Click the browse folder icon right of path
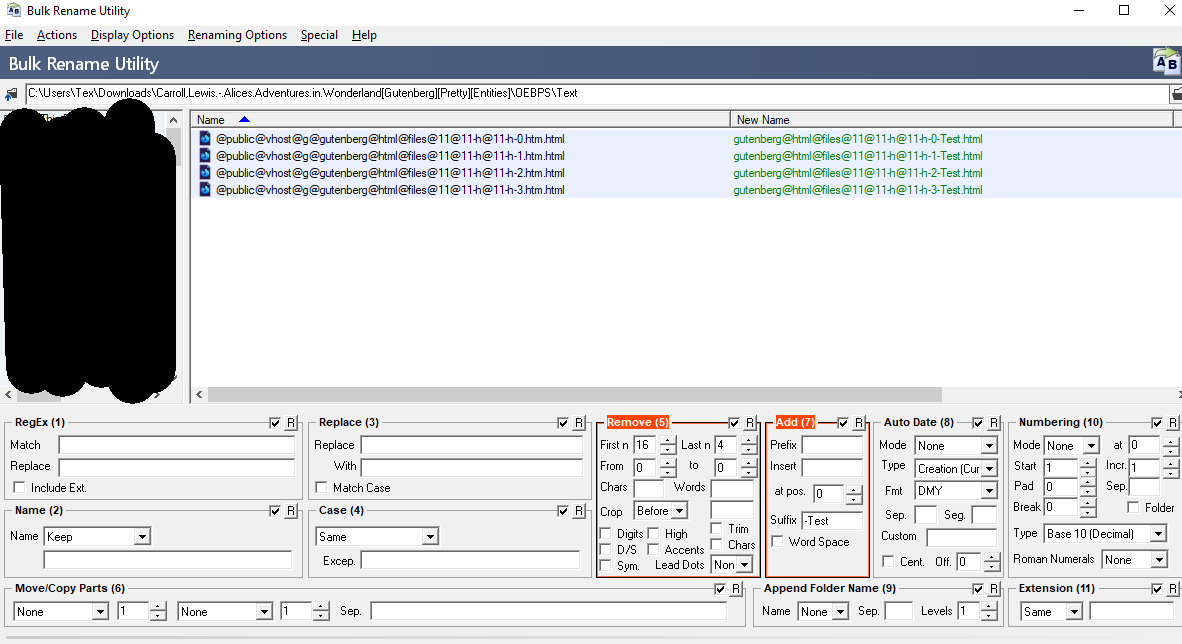The height and width of the screenshot is (644, 1182). (1176, 94)
